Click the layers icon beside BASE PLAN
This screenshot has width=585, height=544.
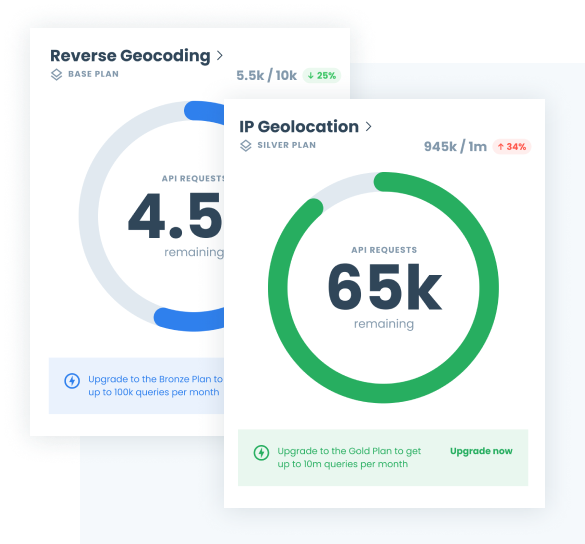tap(56, 75)
